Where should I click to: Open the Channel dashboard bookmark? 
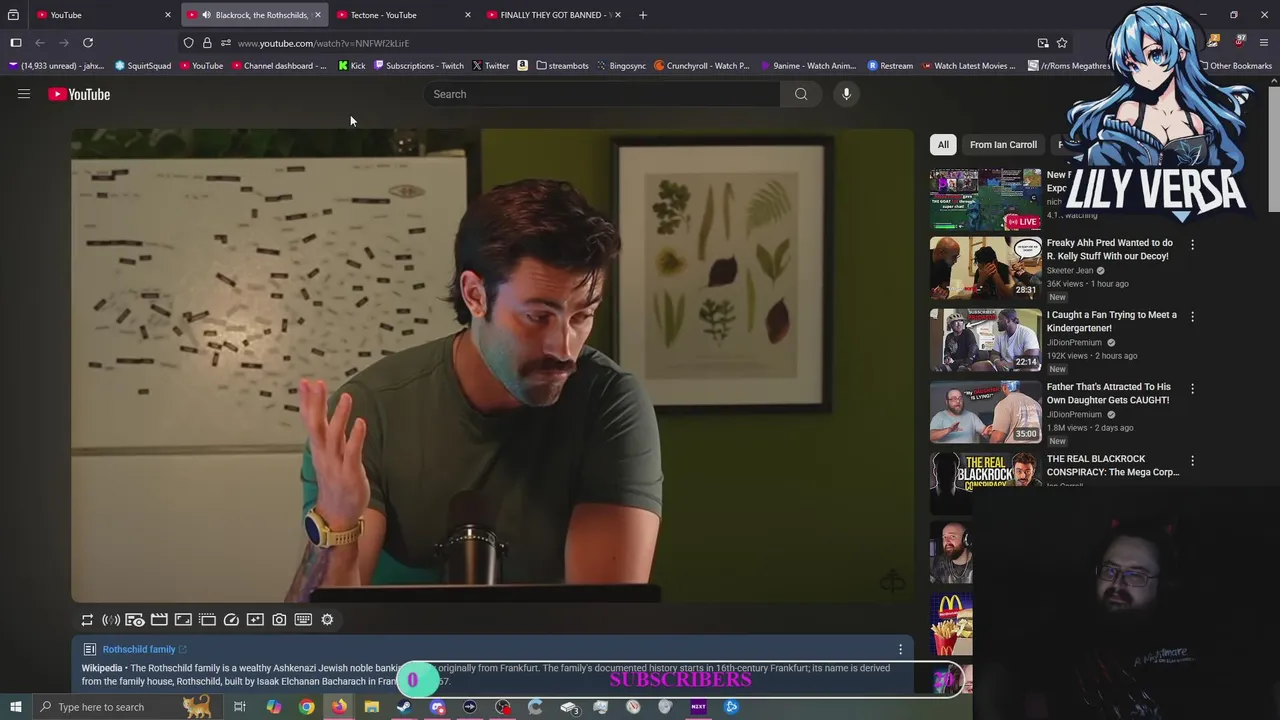coord(279,66)
